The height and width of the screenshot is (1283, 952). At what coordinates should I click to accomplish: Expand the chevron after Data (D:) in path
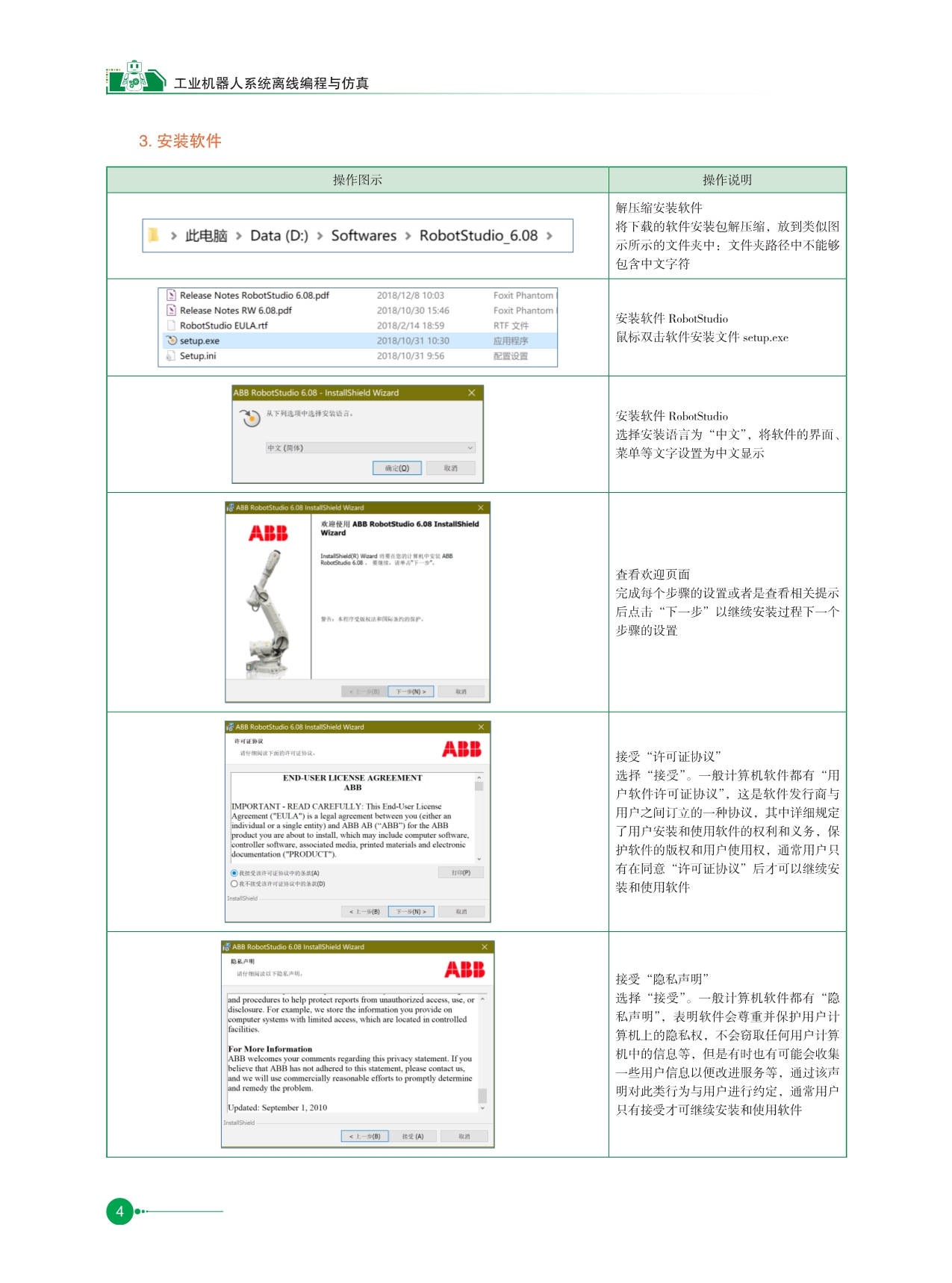(320, 236)
